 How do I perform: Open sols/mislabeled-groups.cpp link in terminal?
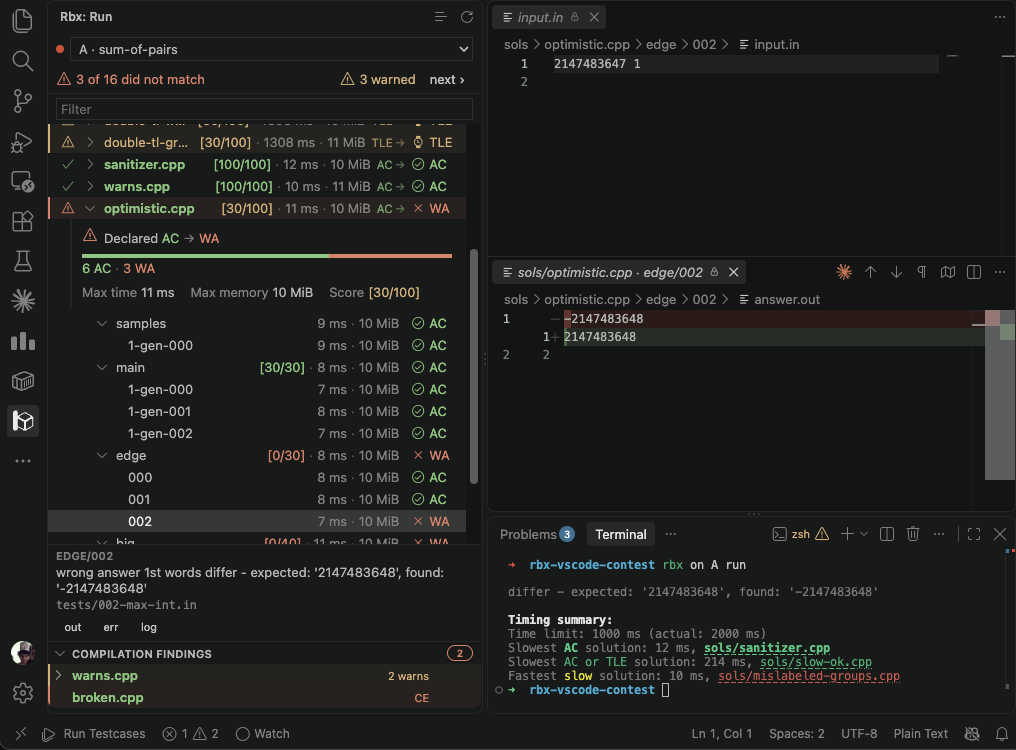[x=809, y=676]
